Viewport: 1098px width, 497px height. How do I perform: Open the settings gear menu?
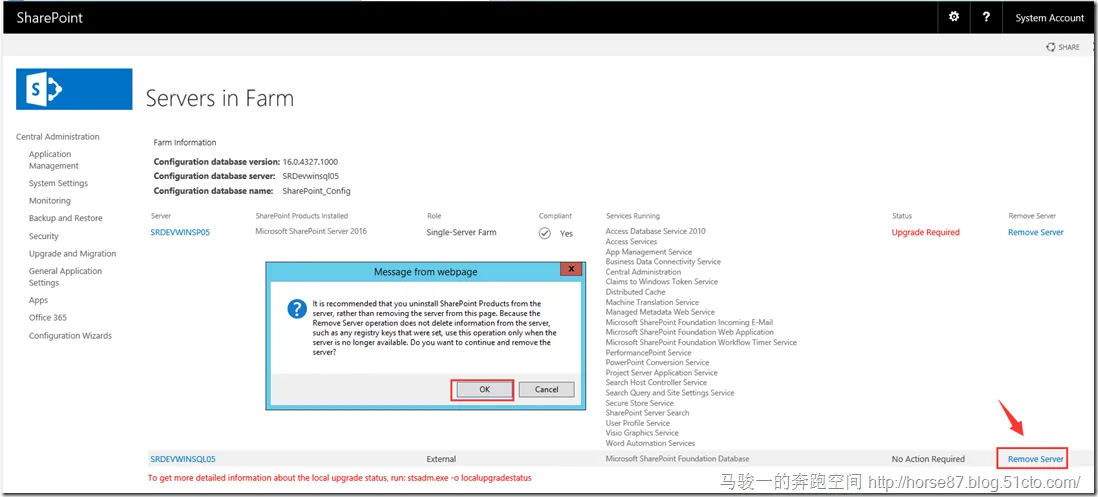pos(953,18)
